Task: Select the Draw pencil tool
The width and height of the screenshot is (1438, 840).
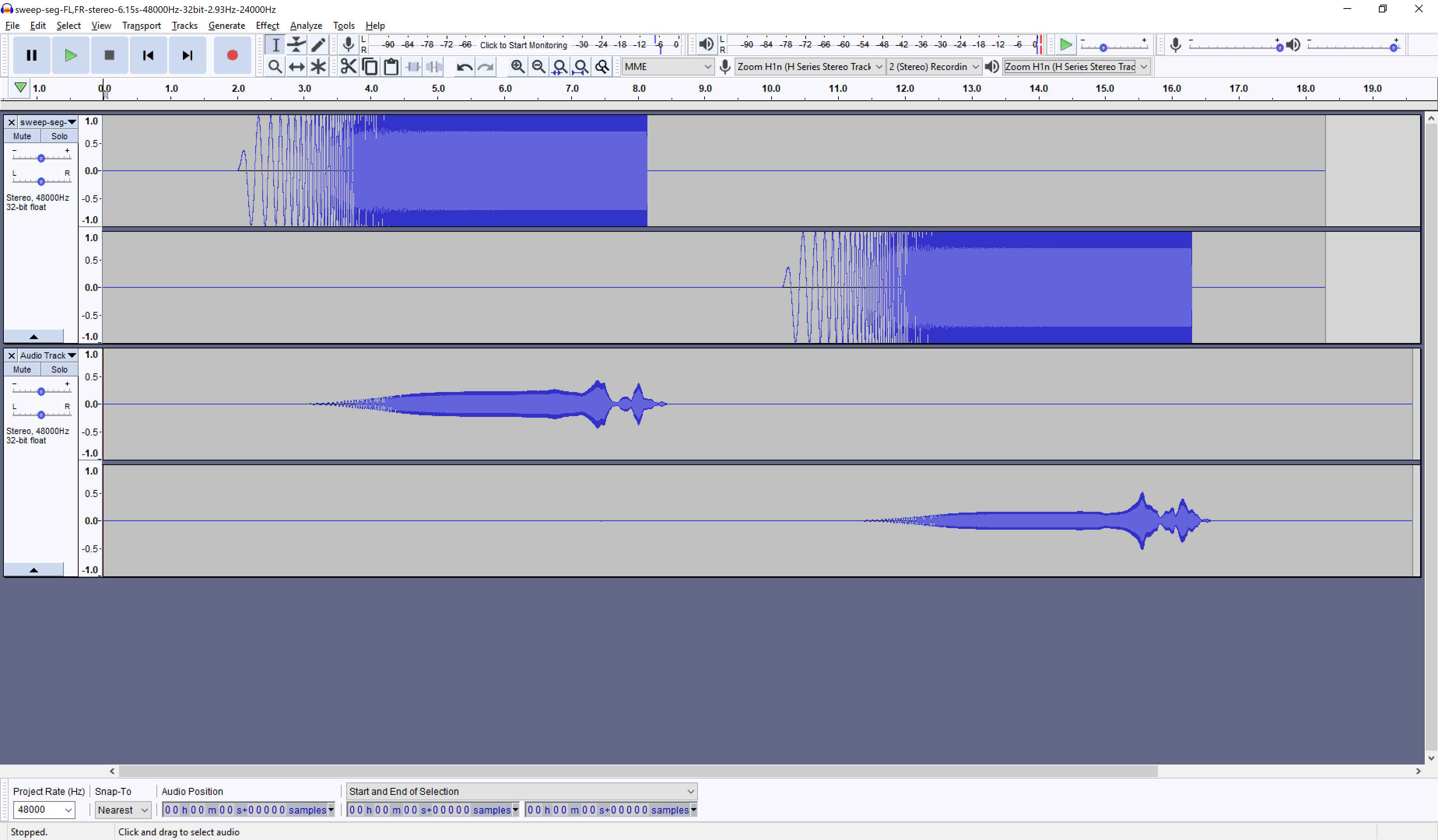Action: tap(318, 44)
